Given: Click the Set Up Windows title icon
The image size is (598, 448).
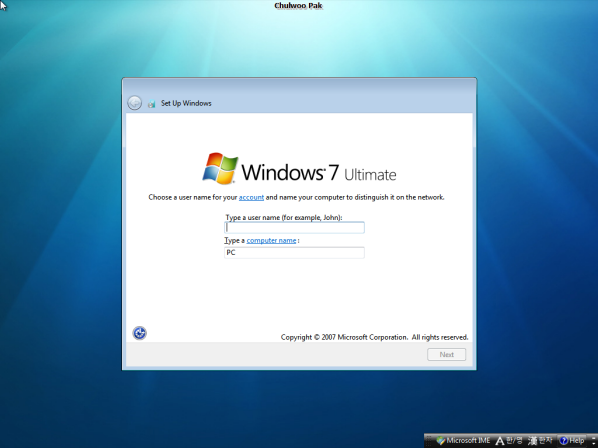Looking at the screenshot, I should (152, 103).
